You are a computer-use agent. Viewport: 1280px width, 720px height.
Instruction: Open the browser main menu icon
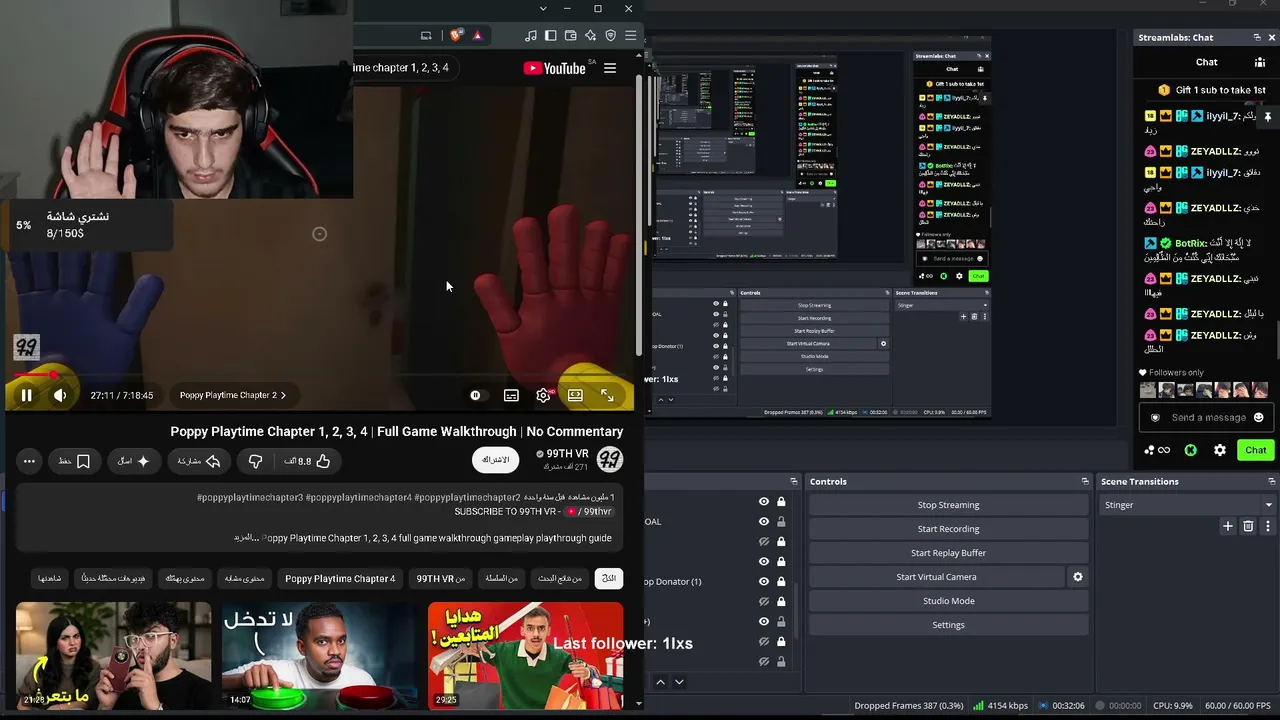[x=630, y=36]
